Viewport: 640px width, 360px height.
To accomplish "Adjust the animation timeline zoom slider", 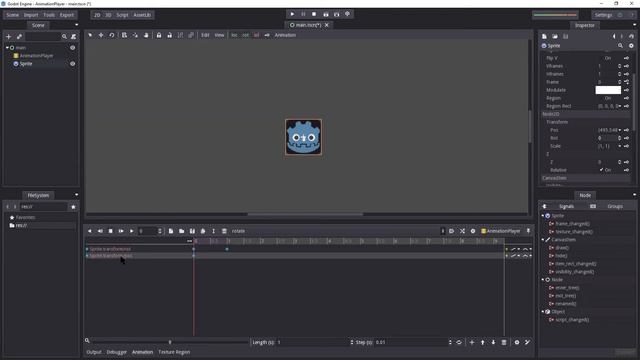I will (170, 342).
